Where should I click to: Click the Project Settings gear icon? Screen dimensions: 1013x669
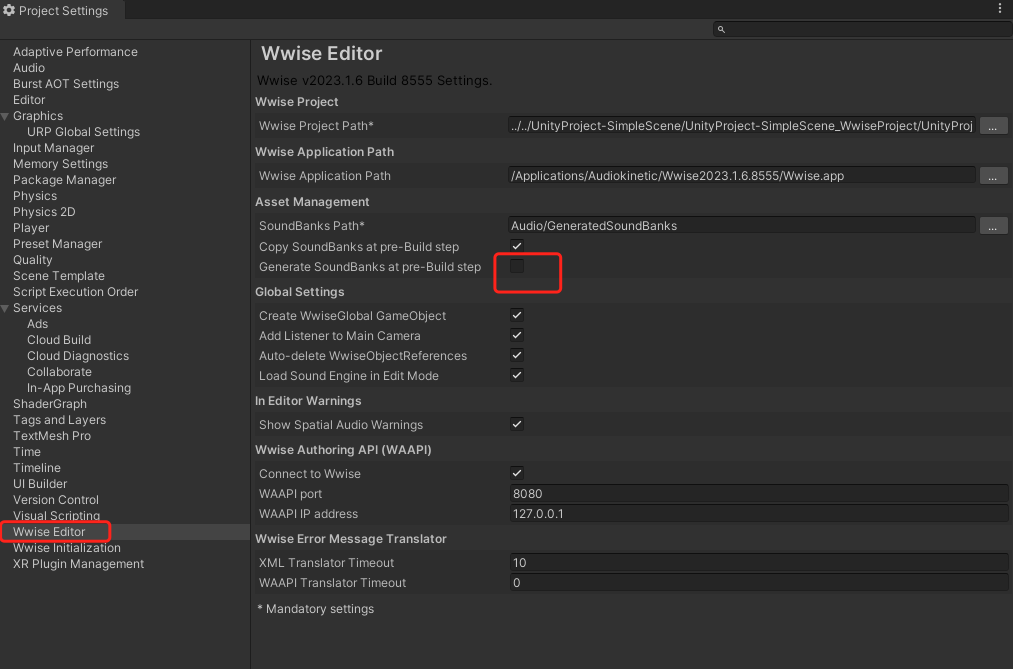click(9, 10)
